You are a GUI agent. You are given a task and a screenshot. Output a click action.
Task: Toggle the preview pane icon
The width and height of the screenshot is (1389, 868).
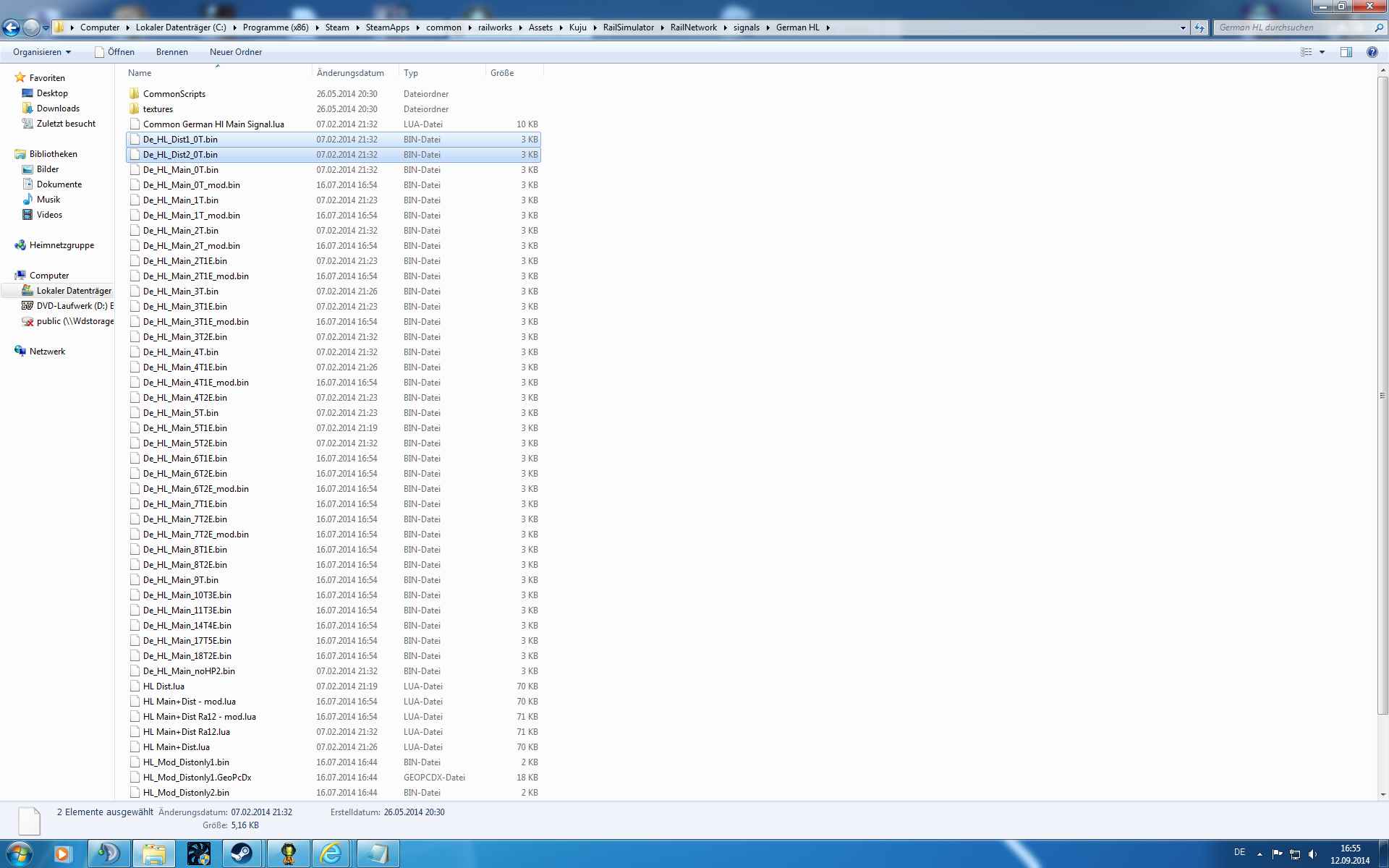1346,52
